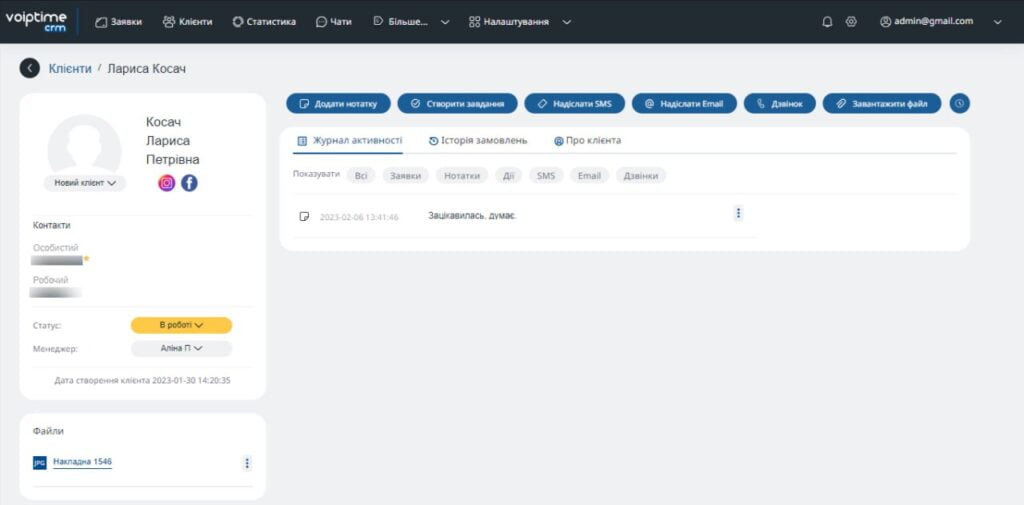Image resolution: width=1024 pixels, height=505 pixels.
Task: Click the note icon in the activity entry
Action: [x=304, y=216]
